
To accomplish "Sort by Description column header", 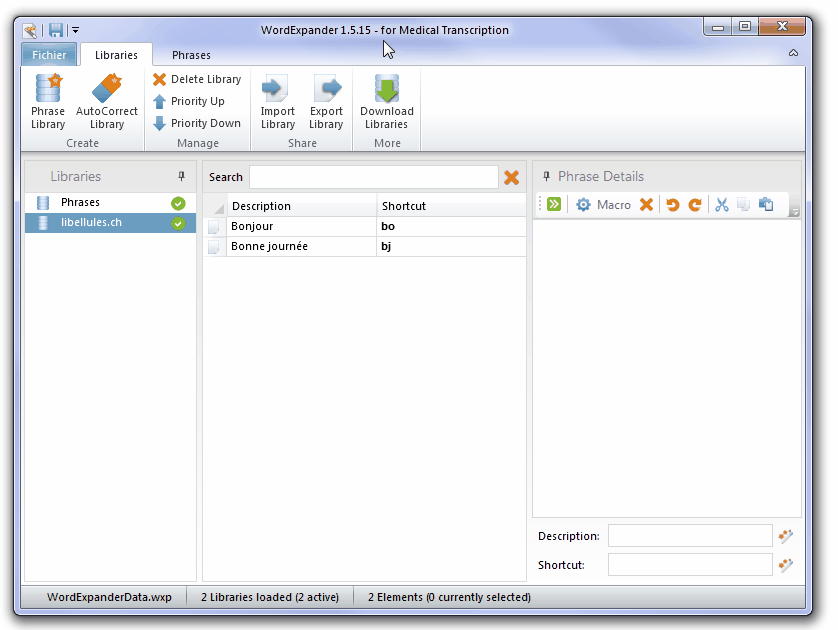I will [x=302, y=206].
